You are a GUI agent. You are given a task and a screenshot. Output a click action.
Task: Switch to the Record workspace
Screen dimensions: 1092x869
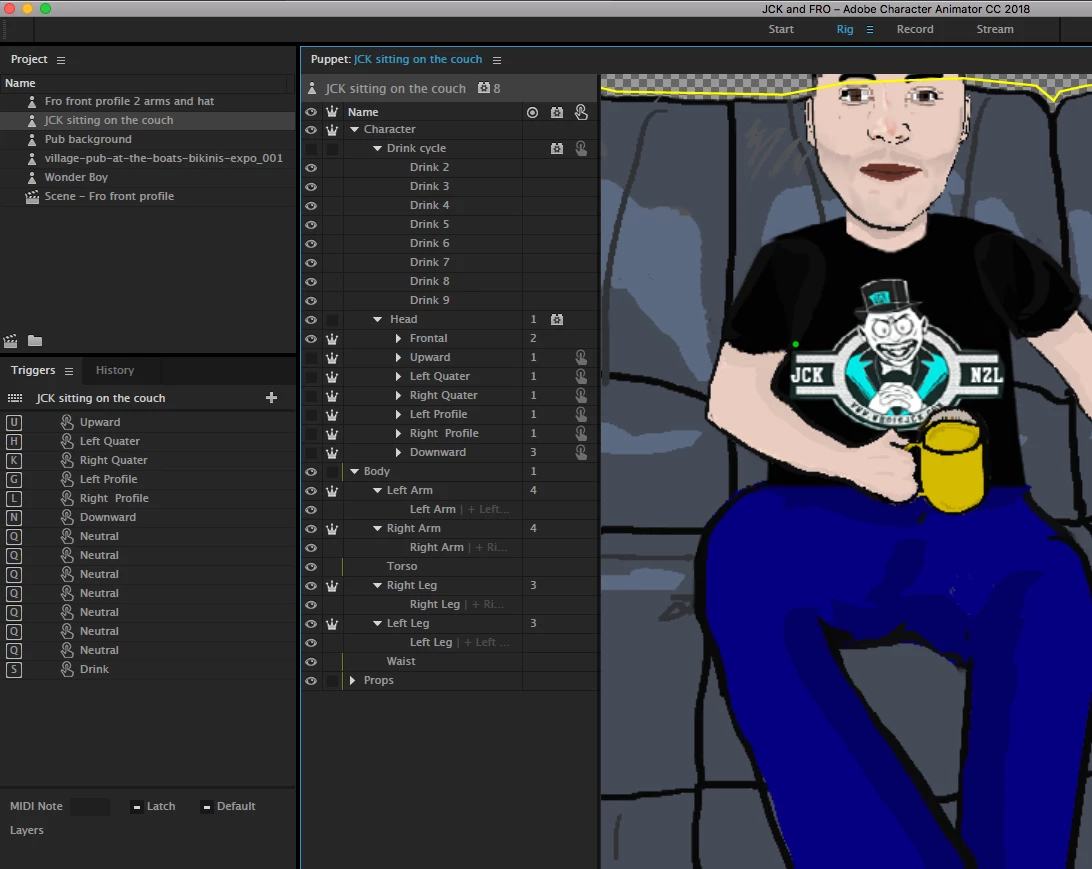(915, 29)
